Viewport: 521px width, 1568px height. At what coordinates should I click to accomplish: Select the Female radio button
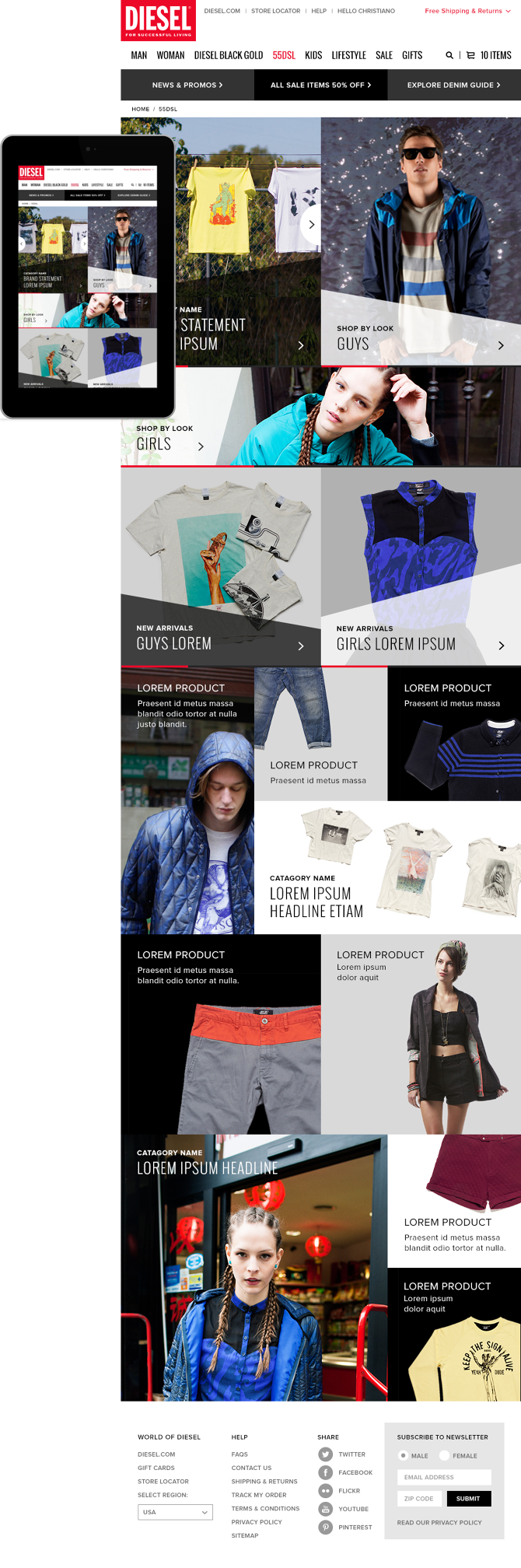point(444,1455)
